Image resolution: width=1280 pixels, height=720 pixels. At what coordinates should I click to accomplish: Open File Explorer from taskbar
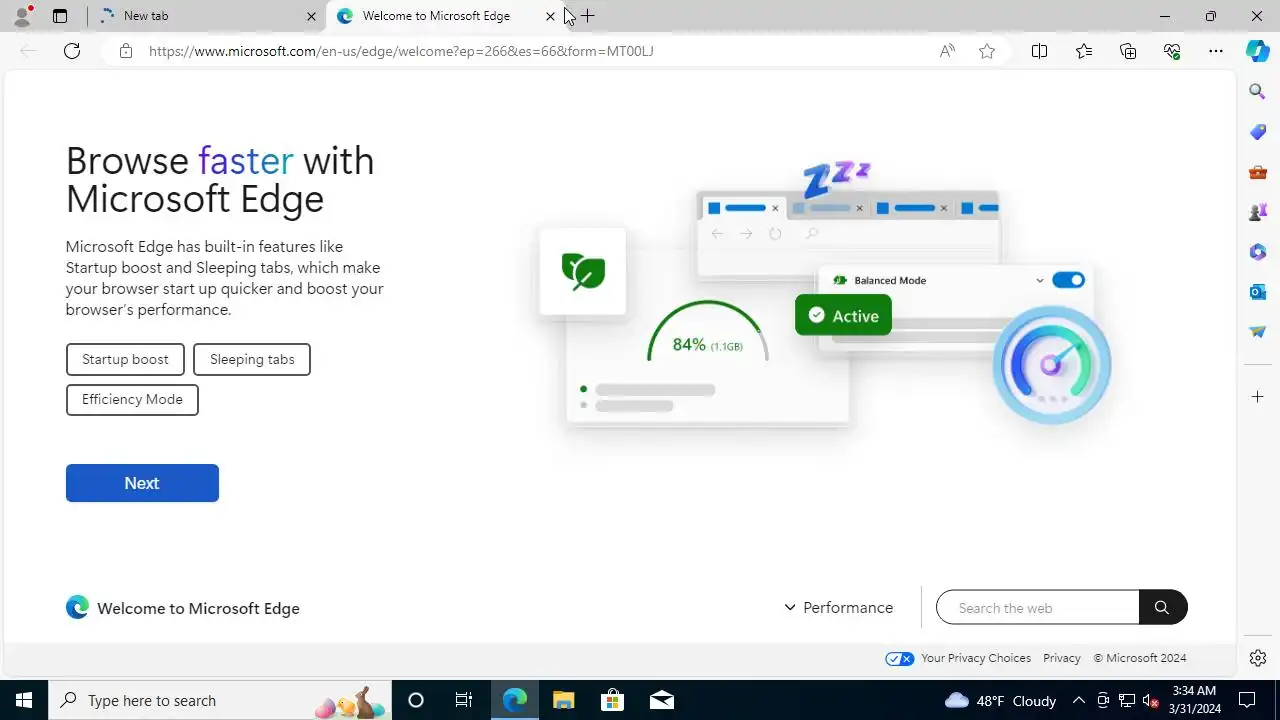563,700
